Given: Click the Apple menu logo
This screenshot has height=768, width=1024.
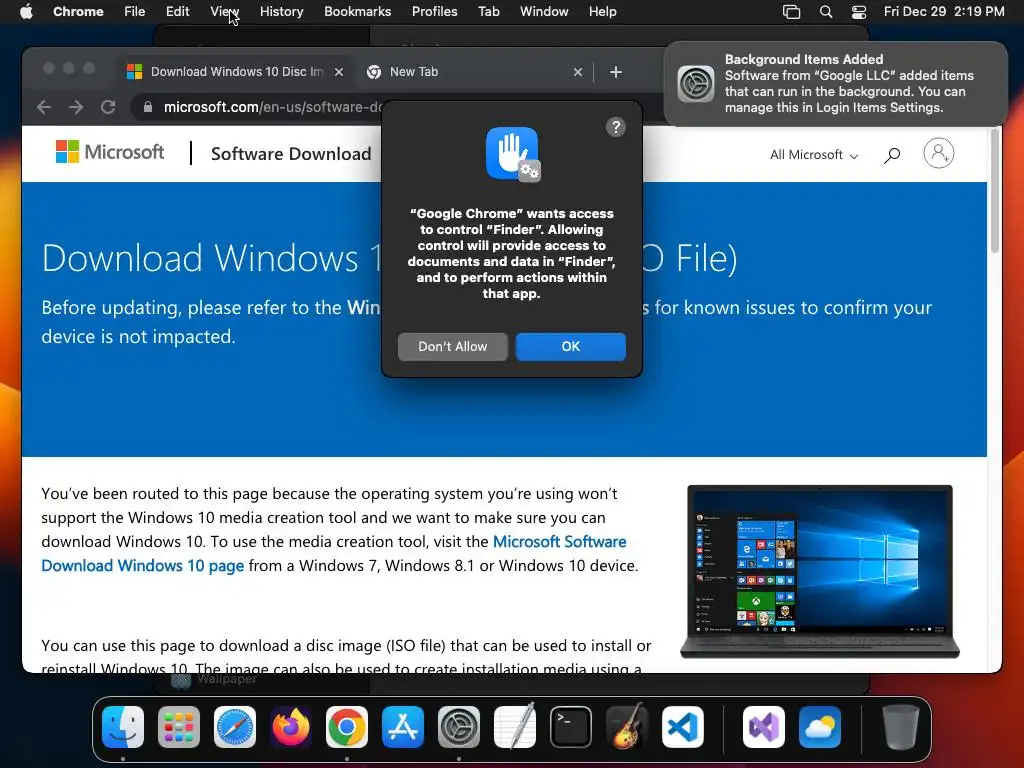Looking at the screenshot, I should (x=26, y=11).
